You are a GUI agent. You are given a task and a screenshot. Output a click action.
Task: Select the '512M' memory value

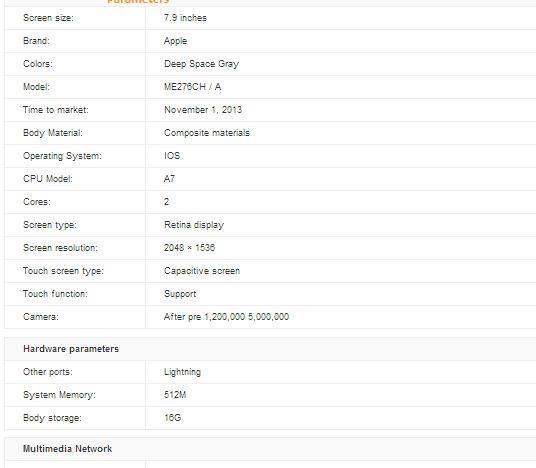pos(175,395)
